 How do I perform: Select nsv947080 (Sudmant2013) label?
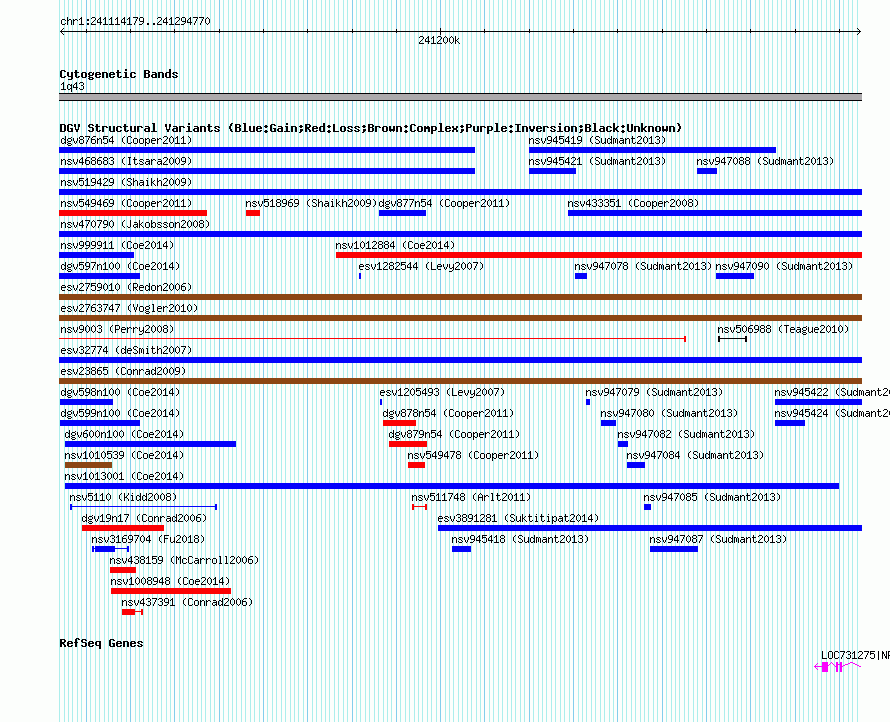[x=669, y=413]
